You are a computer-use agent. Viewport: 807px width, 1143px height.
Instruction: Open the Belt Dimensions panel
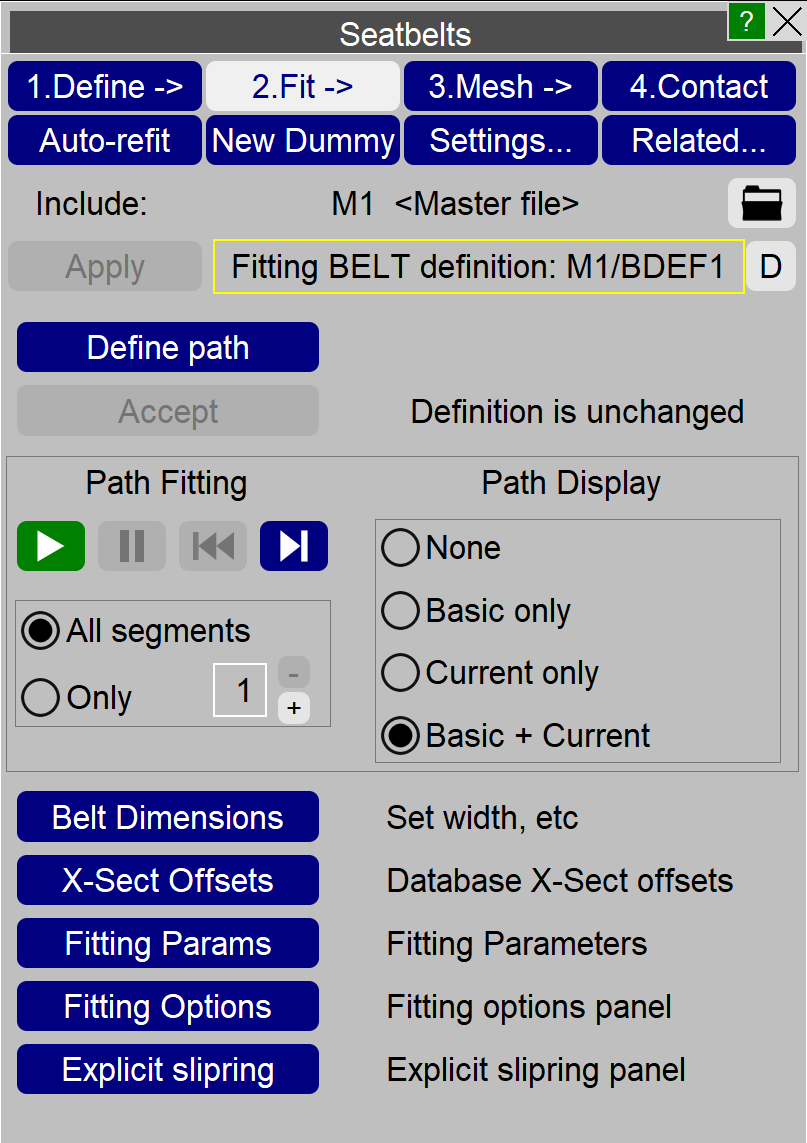point(168,817)
